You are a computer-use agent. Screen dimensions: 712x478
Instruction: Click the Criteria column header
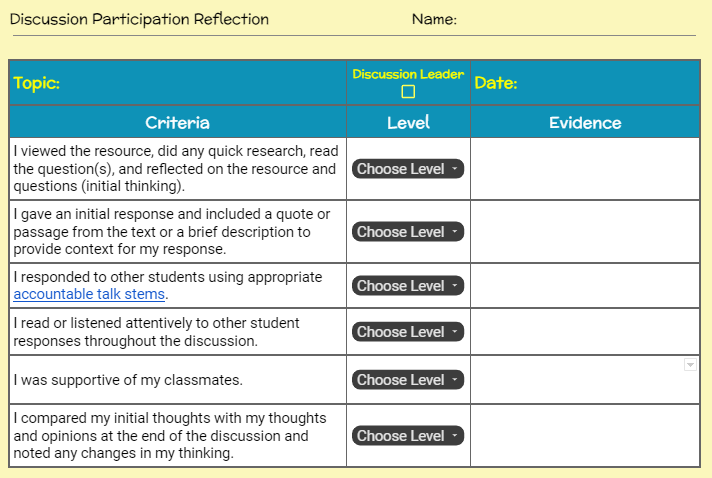point(178,123)
